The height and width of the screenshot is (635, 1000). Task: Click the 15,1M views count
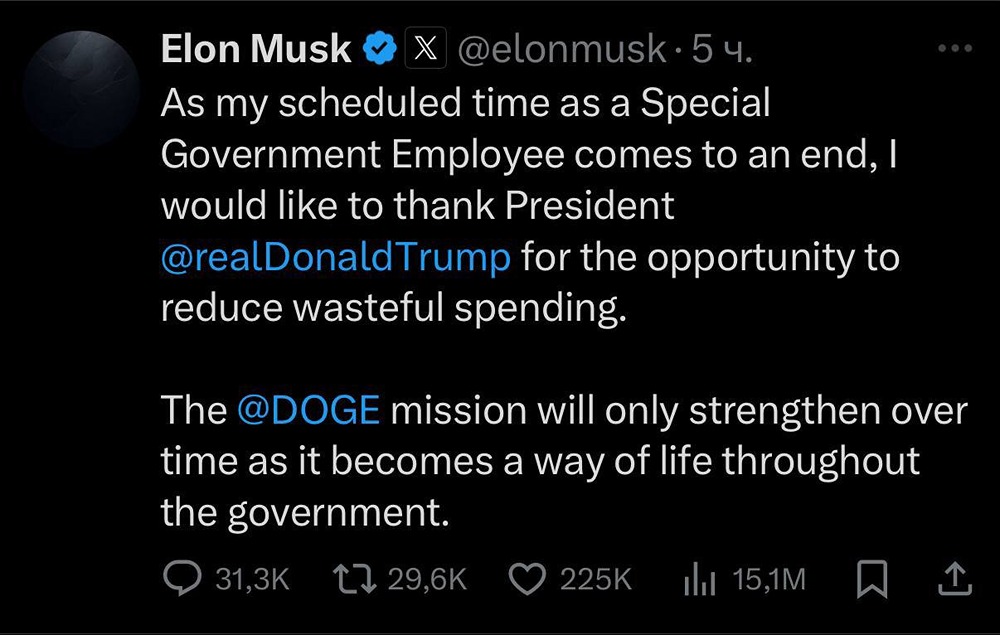769,579
